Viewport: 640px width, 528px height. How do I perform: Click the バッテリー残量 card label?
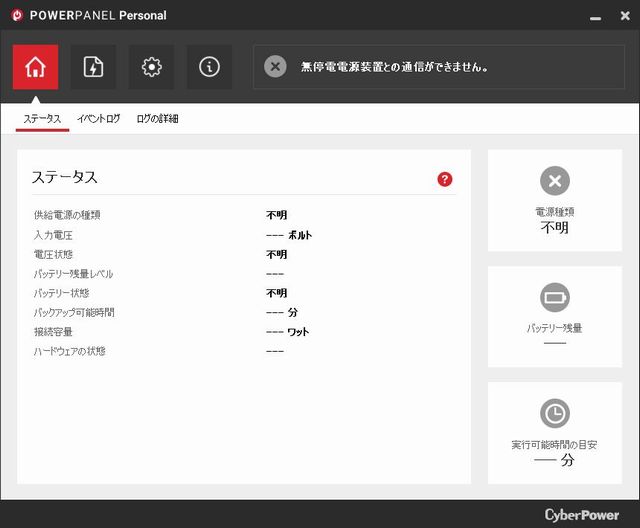point(554,328)
